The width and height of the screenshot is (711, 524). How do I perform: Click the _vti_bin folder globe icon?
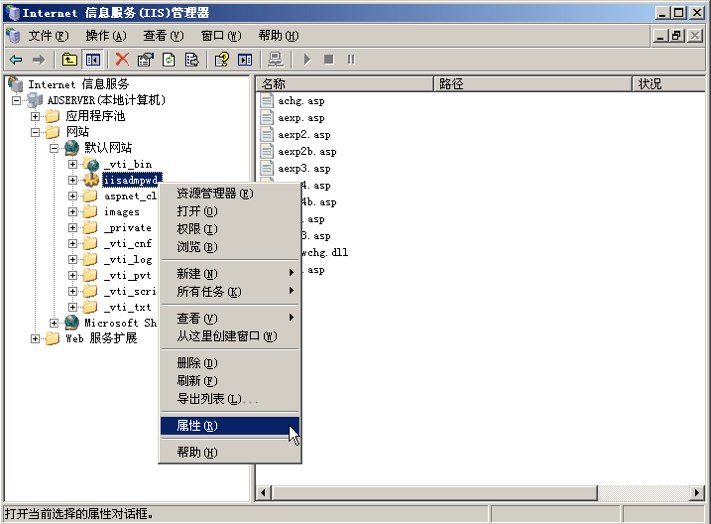[x=91, y=164]
